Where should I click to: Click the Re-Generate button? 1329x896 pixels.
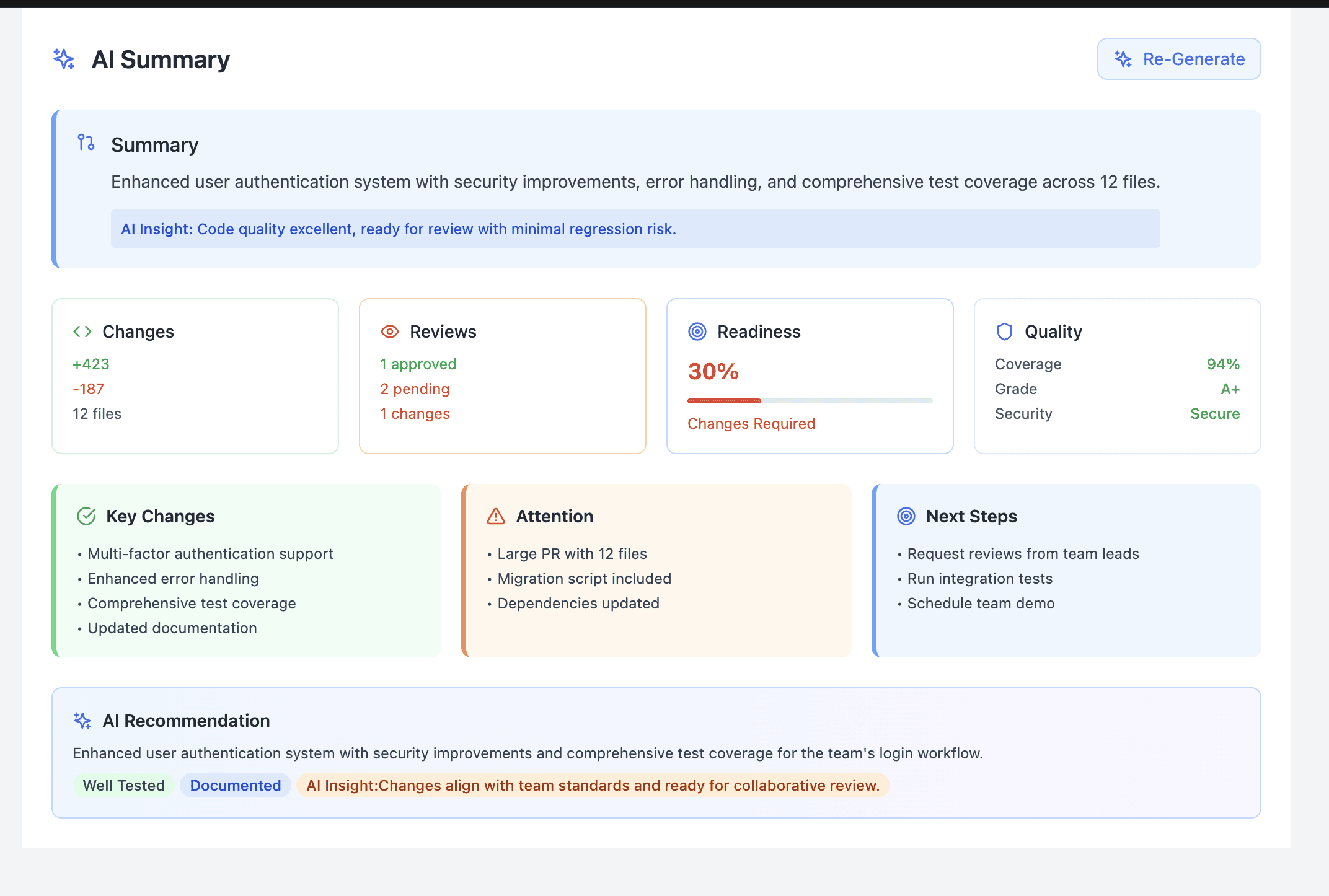pos(1178,59)
